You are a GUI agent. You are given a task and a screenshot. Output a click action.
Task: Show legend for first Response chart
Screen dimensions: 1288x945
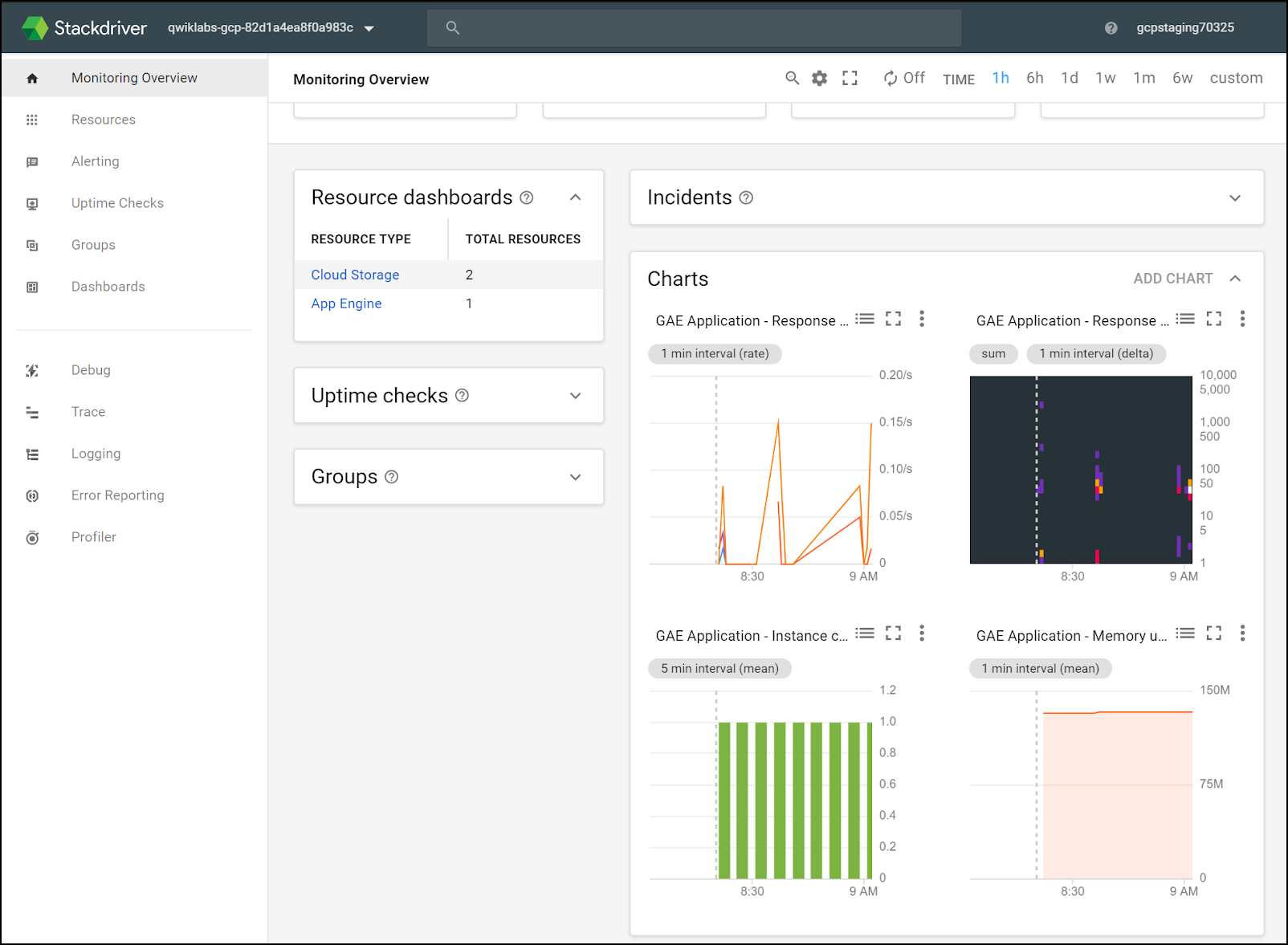(x=865, y=319)
